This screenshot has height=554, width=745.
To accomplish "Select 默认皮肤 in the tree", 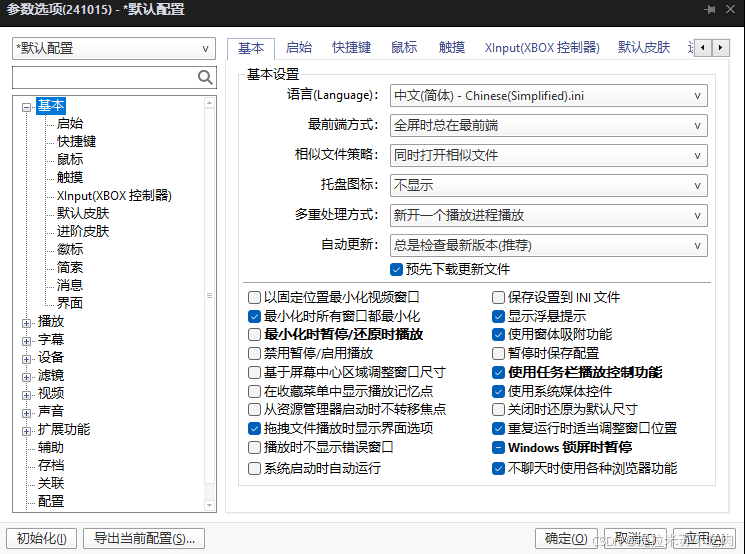I will click(x=83, y=213).
